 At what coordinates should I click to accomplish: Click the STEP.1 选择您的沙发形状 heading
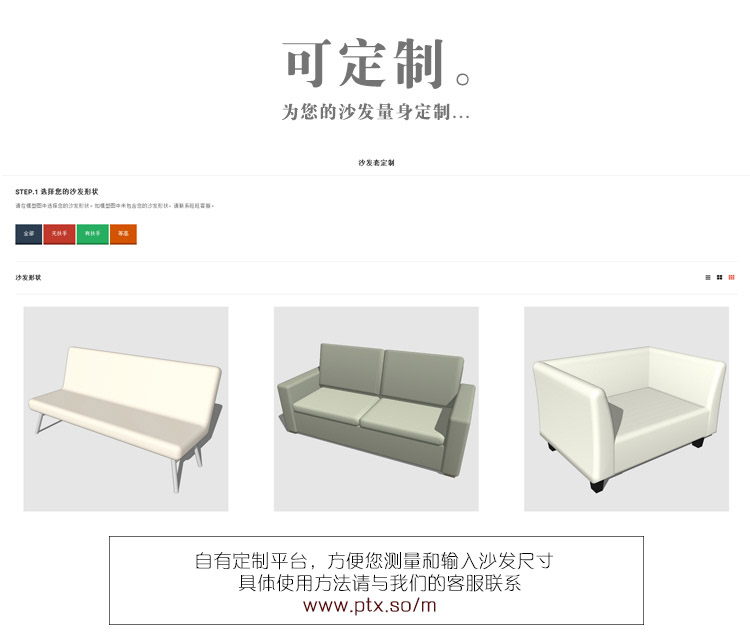click(x=56, y=191)
